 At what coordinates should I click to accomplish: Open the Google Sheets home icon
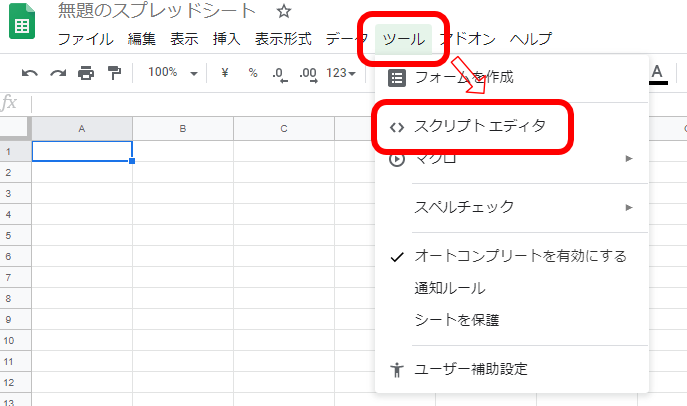pyautogui.click(x=22, y=21)
